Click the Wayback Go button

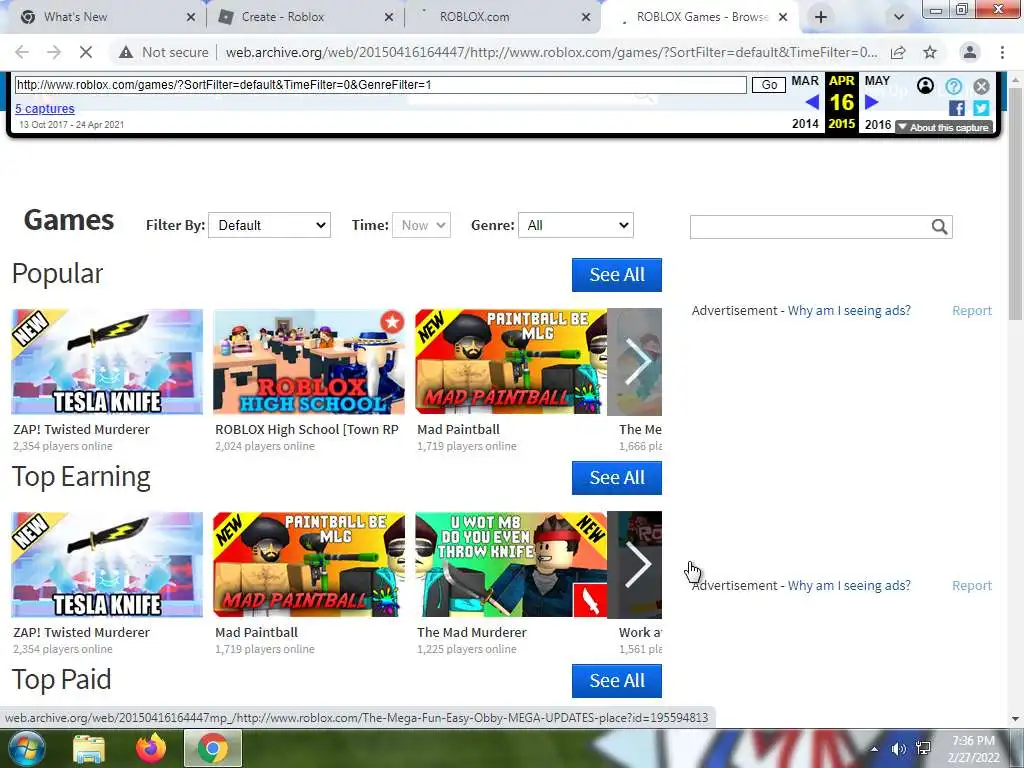(769, 85)
